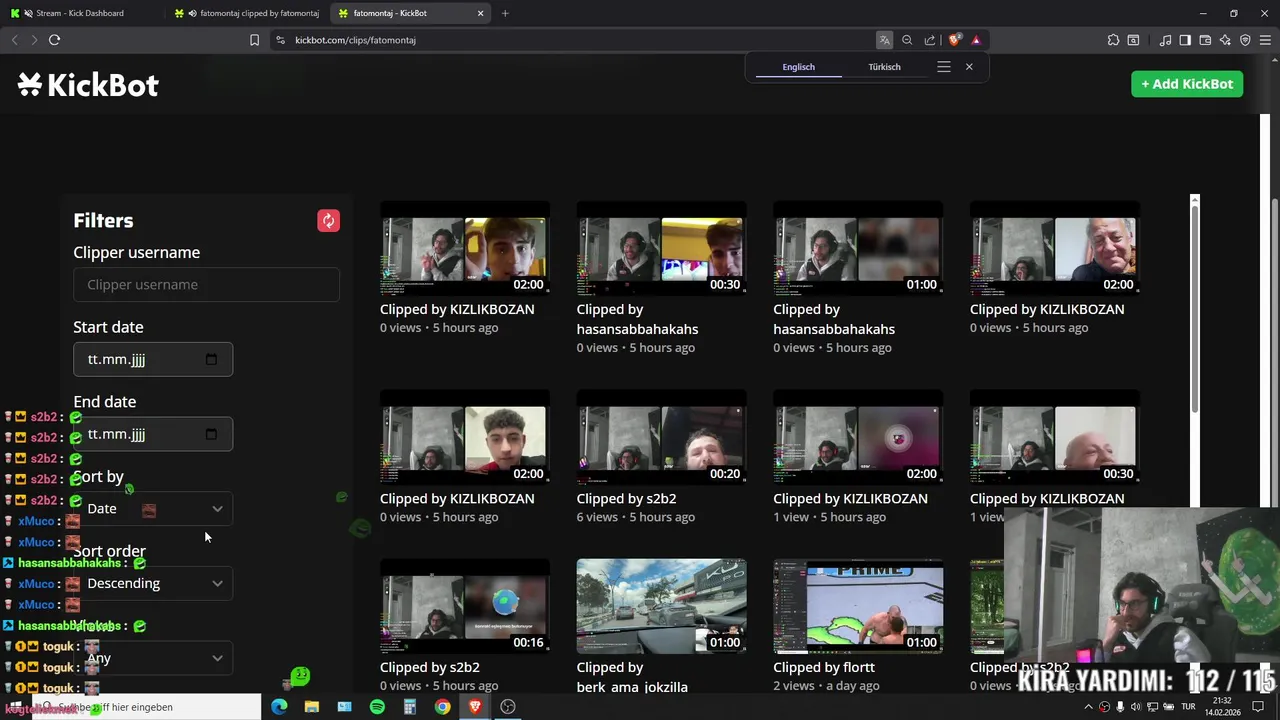Open the End date calendar picker
Image resolution: width=1280 pixels, height=720 pixels.
tap(211, 434)
